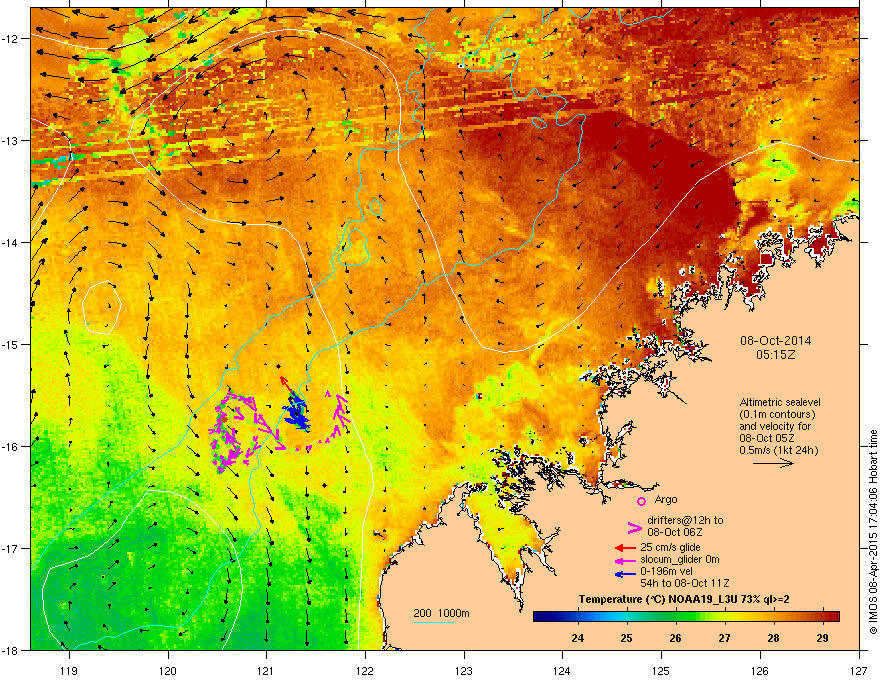Image resolution: width=880 pixels, height=680 pixels.
Task: Click the 0.5m/s velocity scale arrow
Action: coord(773,463)
